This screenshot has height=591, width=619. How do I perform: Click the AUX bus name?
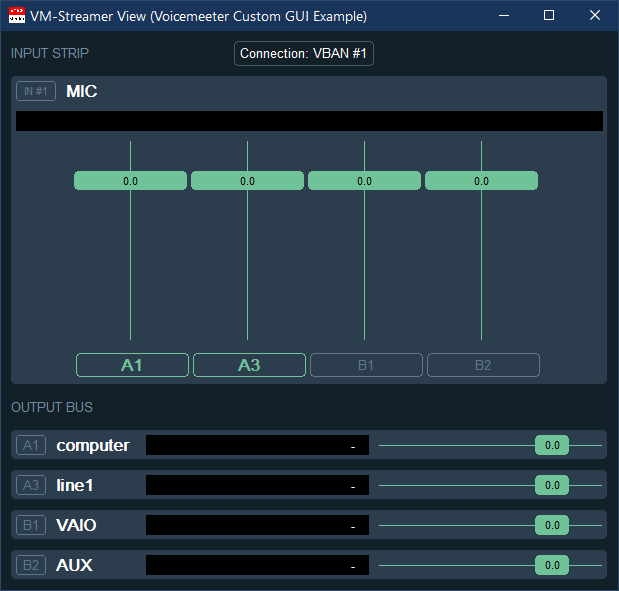(x=74, y=565)
